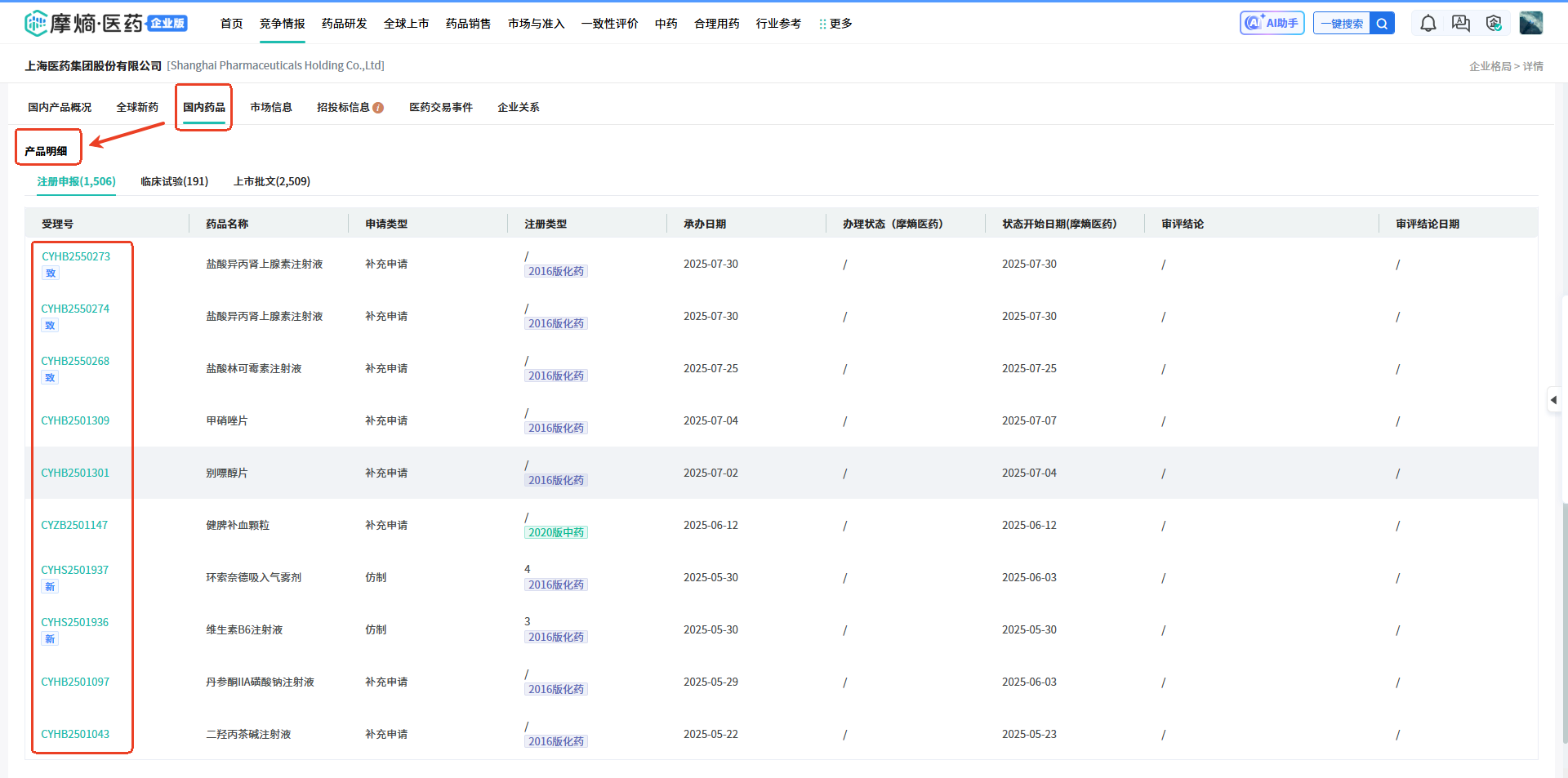Click the enterprise verified shield icon
Screen dimensions: 1568x778
point(1494,24)
